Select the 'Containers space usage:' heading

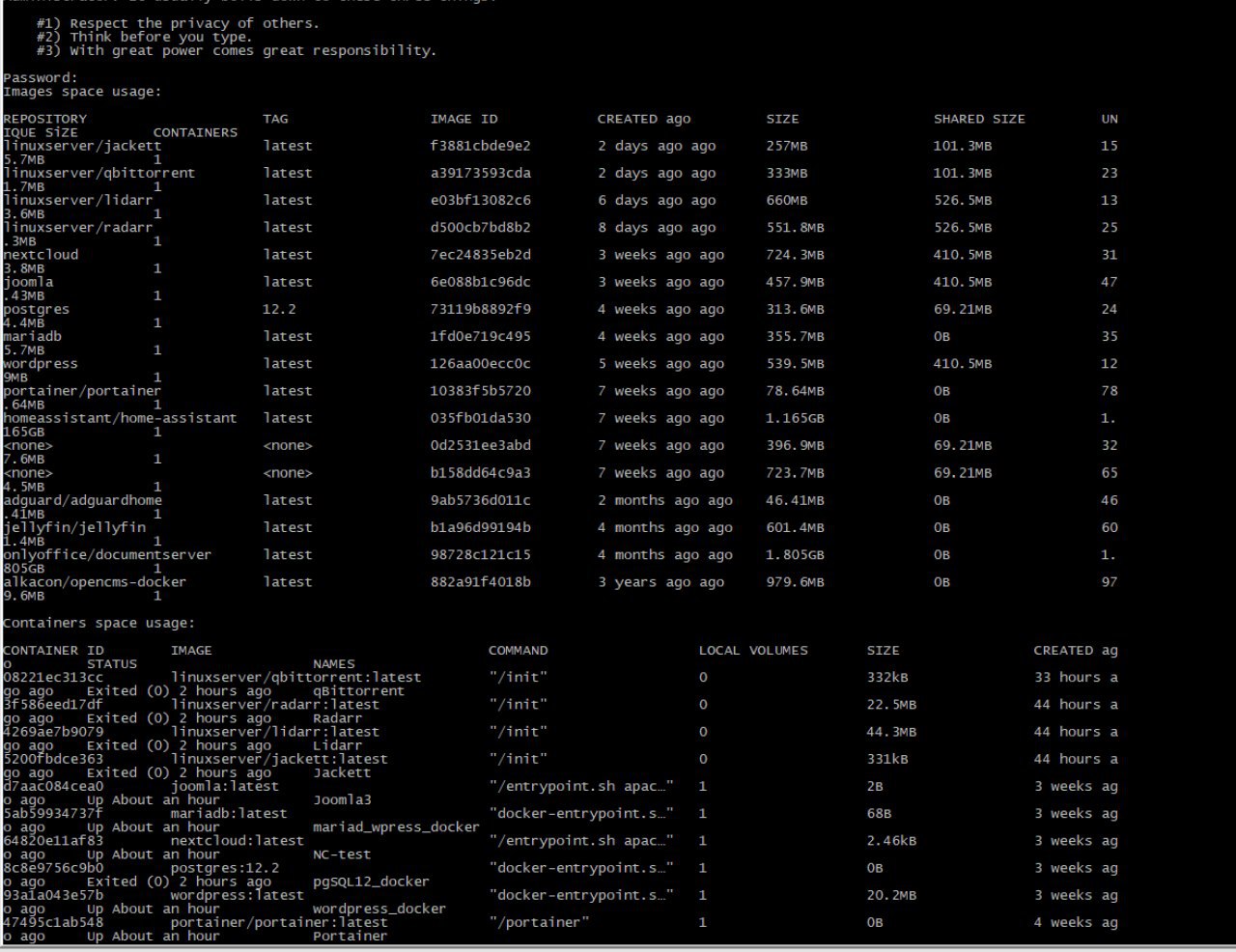pos(98,623)
